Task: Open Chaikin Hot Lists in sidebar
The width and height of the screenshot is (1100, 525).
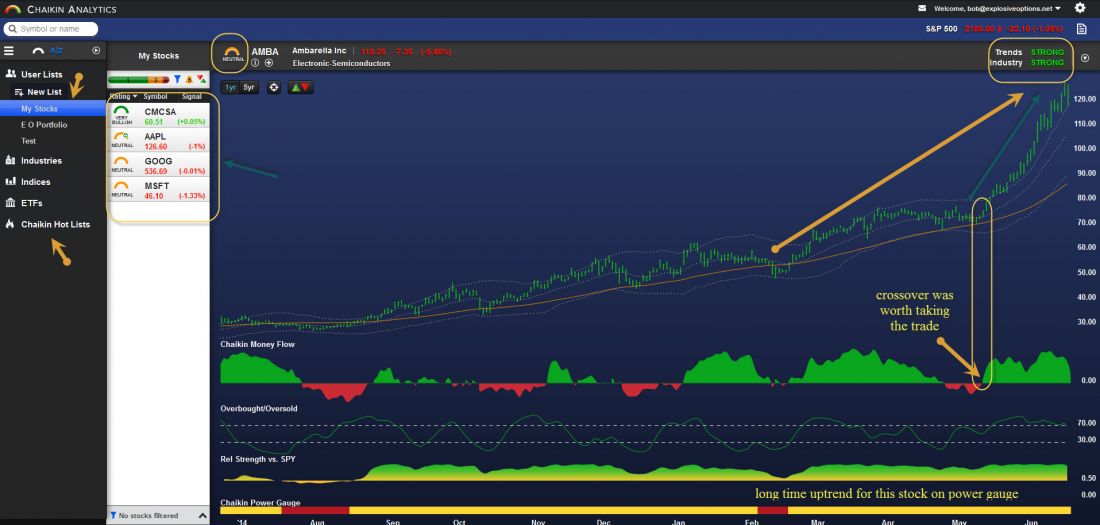Action: pos(55,224)
